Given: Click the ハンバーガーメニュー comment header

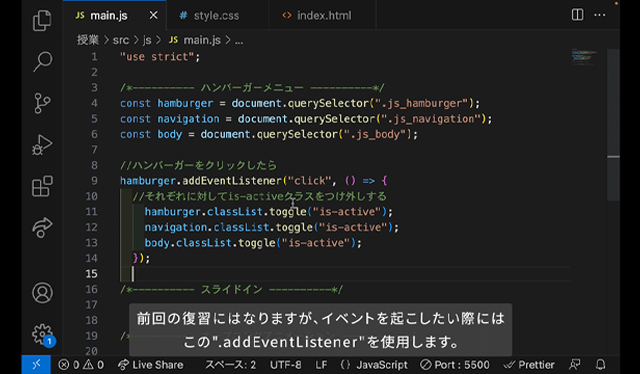Looking at the screenshot, I should (x=252, y=88).
